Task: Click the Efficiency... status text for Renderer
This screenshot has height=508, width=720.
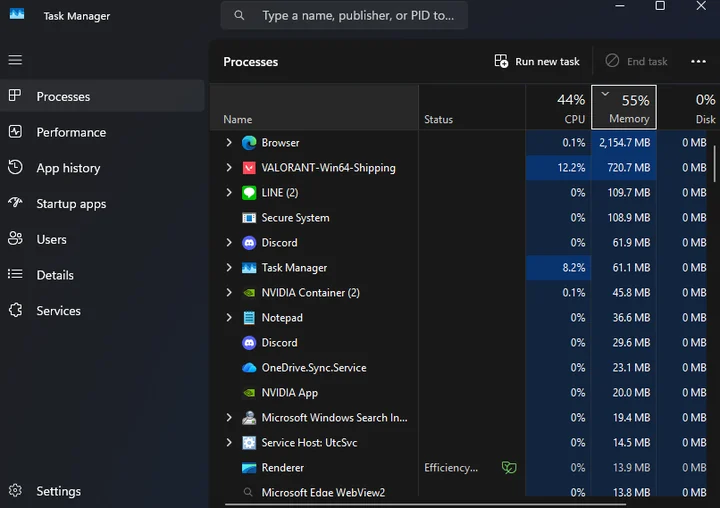Action: [x=451, y=468]
